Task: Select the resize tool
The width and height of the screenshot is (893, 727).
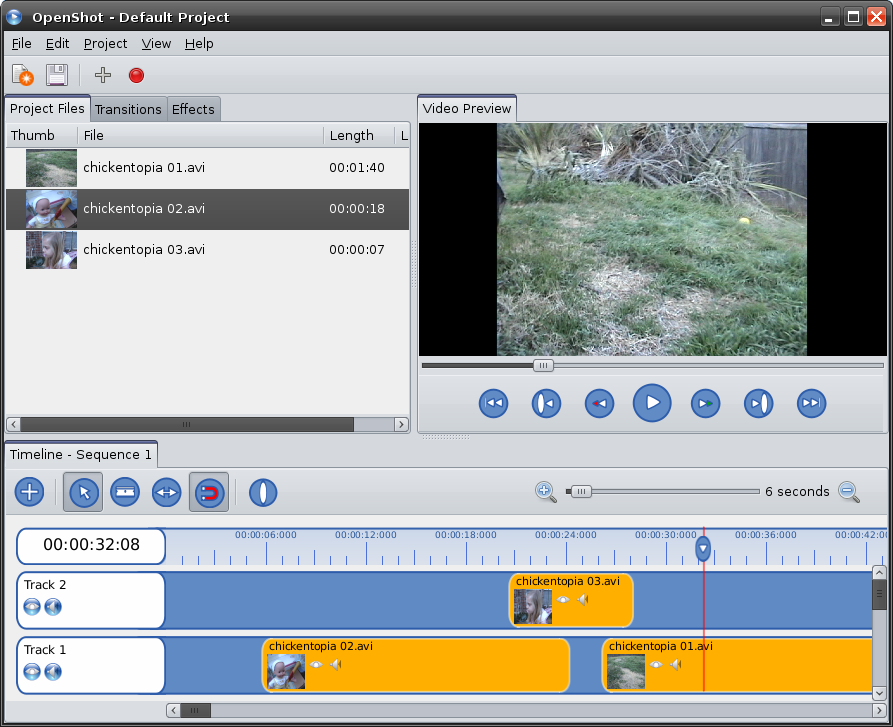Action: [166, 492]
